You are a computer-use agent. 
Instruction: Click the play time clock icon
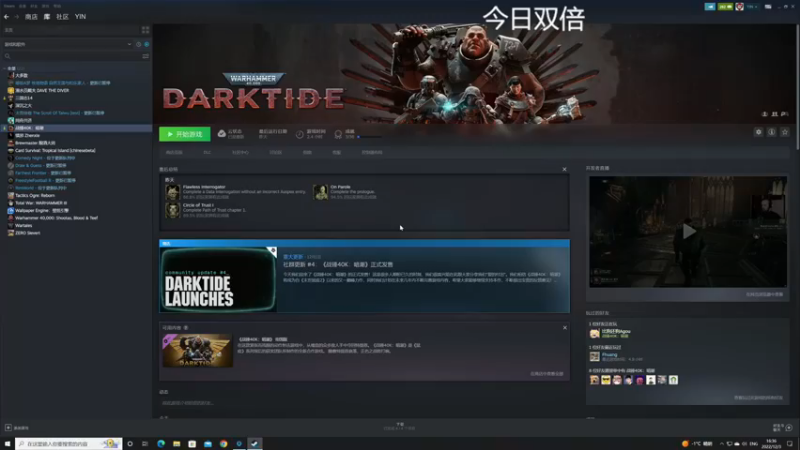click(299, 134)
